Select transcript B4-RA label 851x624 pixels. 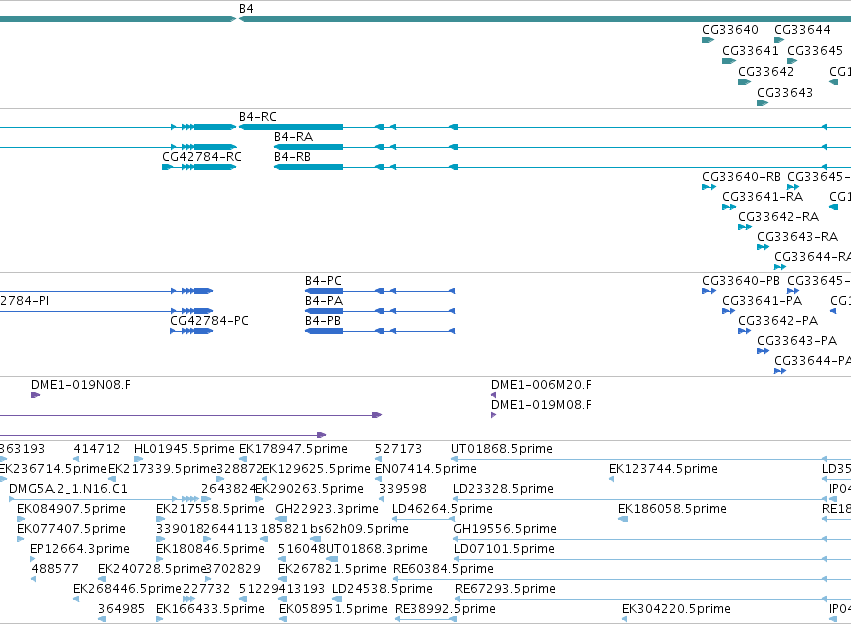pyautogui.click(x=293, y=137)
